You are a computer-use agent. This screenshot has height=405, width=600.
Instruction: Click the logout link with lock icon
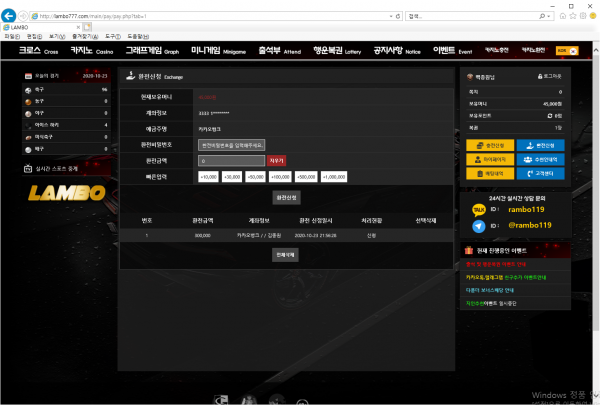pos(549,76)
